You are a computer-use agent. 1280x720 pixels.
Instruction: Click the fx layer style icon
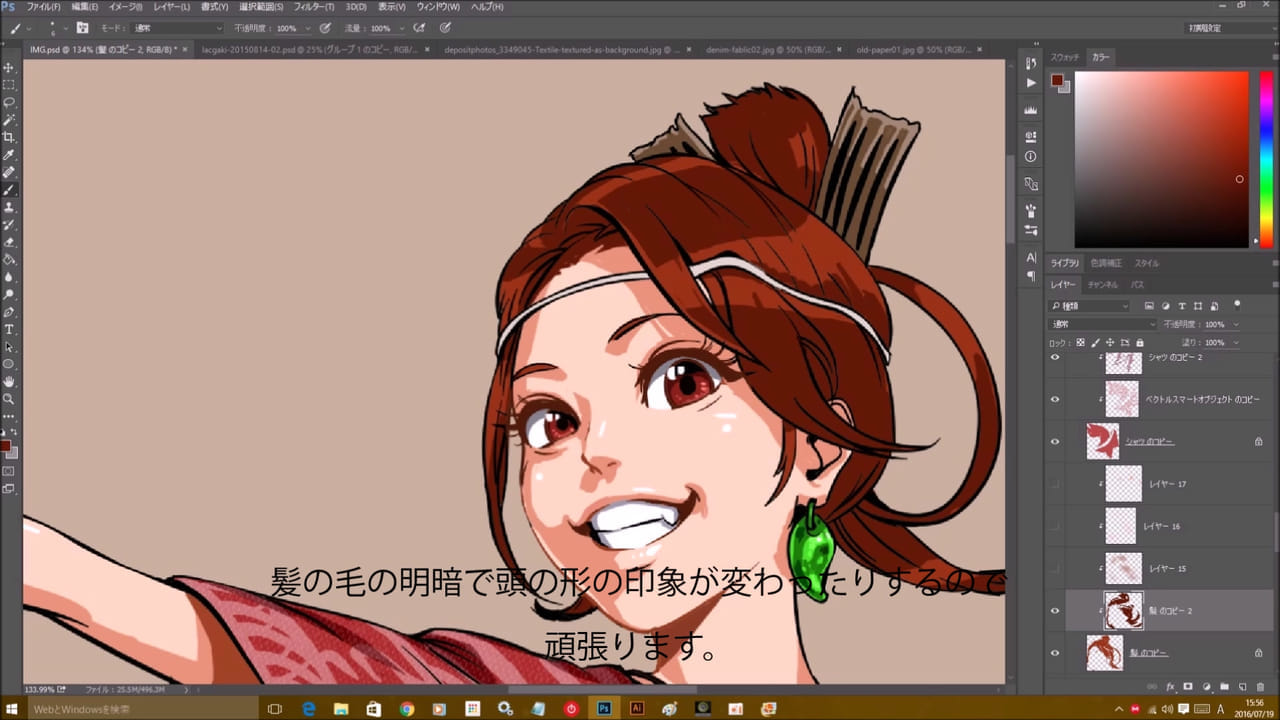pos(1170,687)
